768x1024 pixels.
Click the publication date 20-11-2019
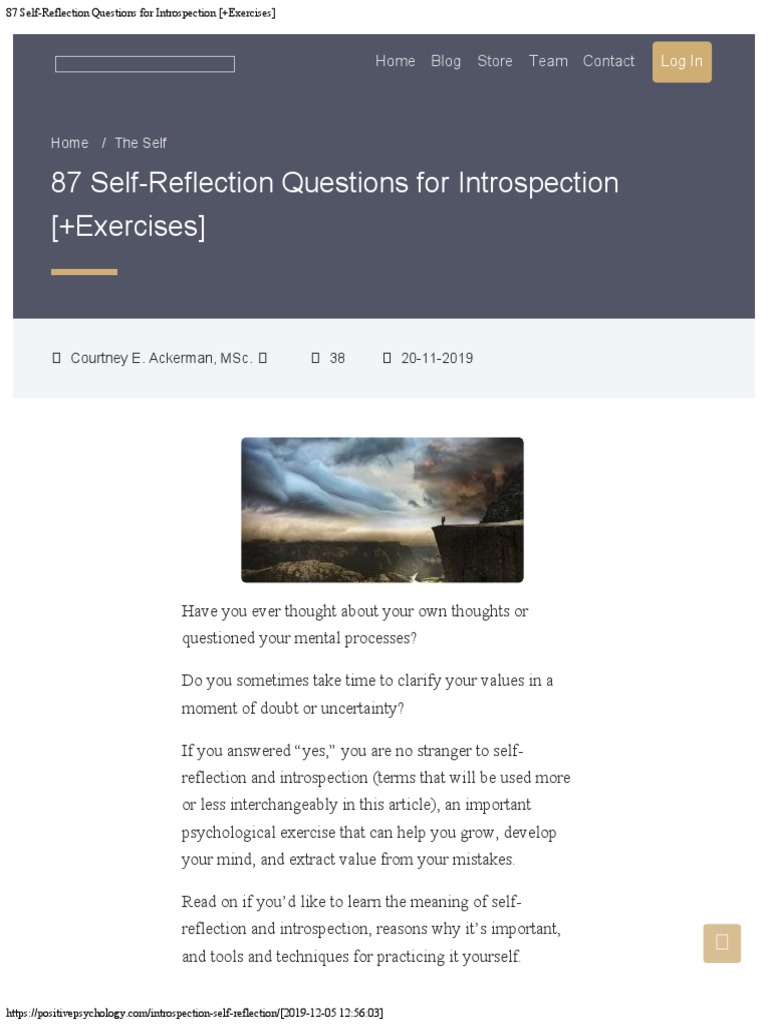click(437, 358)
